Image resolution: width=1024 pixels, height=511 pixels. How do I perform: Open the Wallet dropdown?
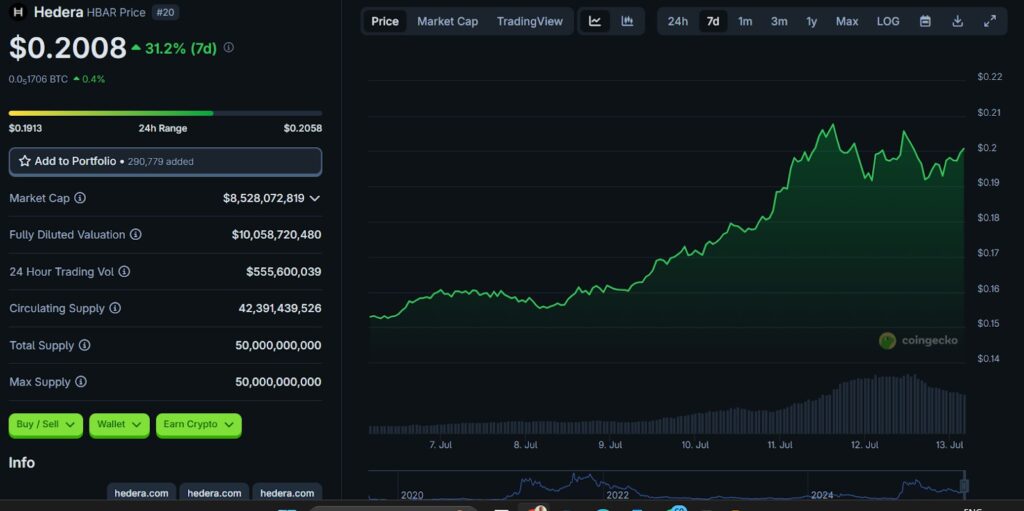coord(120,425)
